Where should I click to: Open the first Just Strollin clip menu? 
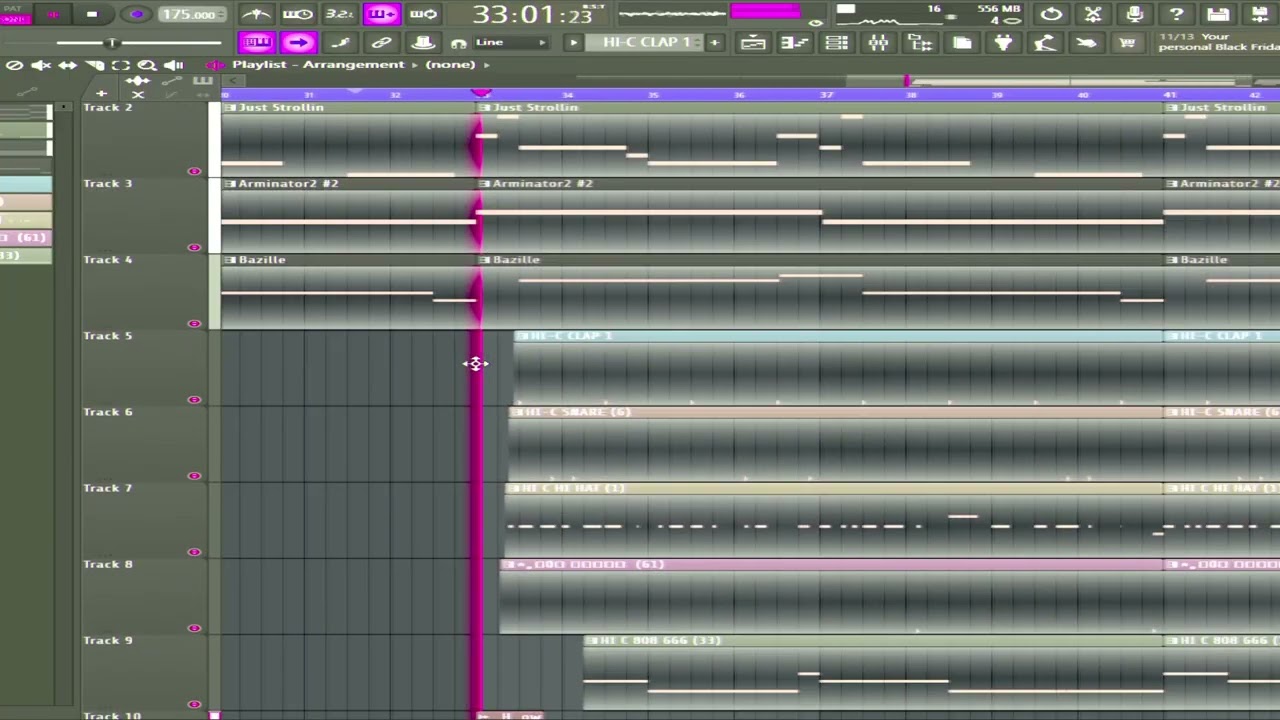pyautogui.click(x=230, y=107)
